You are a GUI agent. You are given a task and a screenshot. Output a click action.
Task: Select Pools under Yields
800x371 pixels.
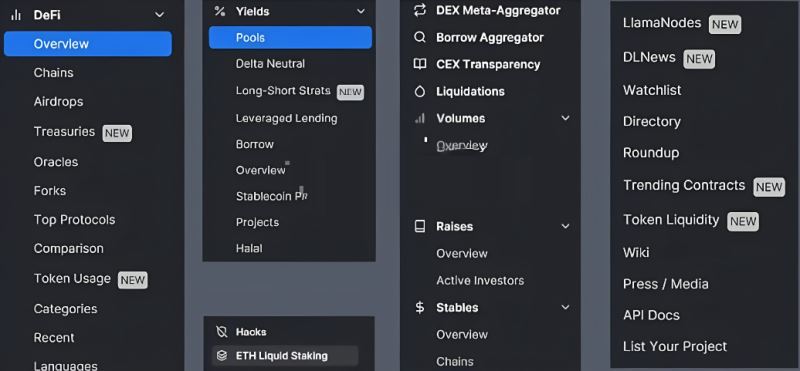(290, 37)
